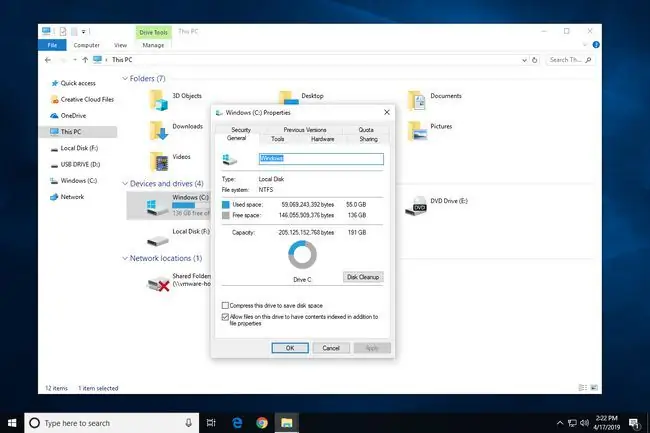Open the address bar history dropdown
This screenshot has width=650, height=433.
click(x=524, y=60)
